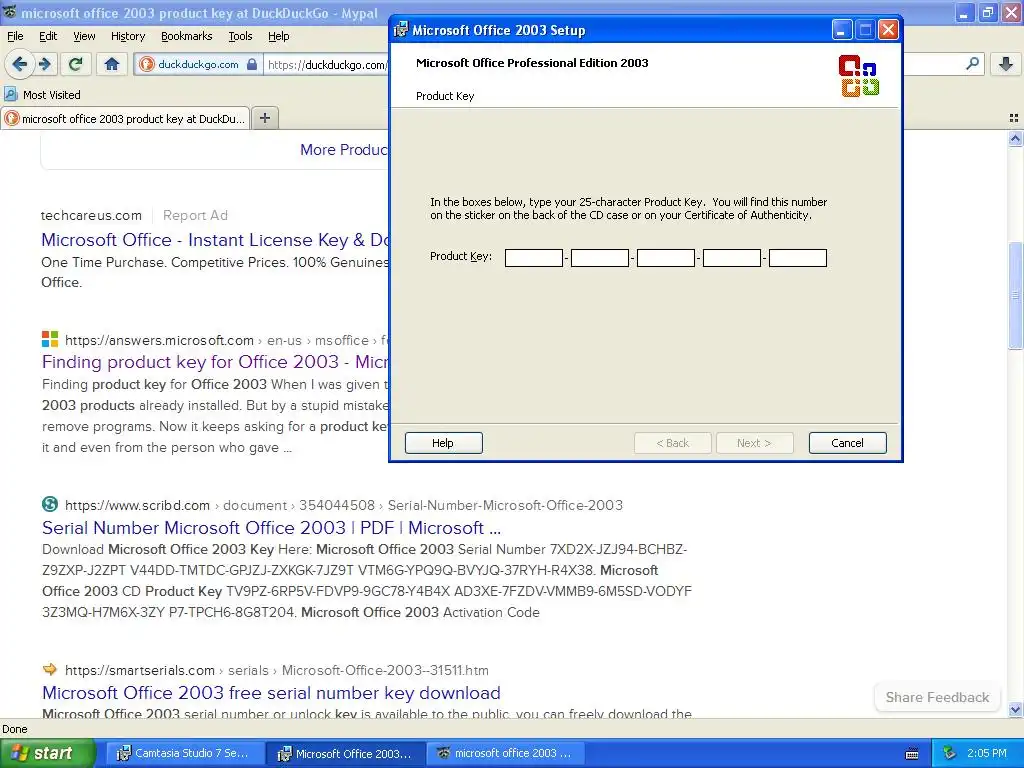Open the Windows start button
Viewport: 1024px width, 768px height.
(x=47, y=753)
